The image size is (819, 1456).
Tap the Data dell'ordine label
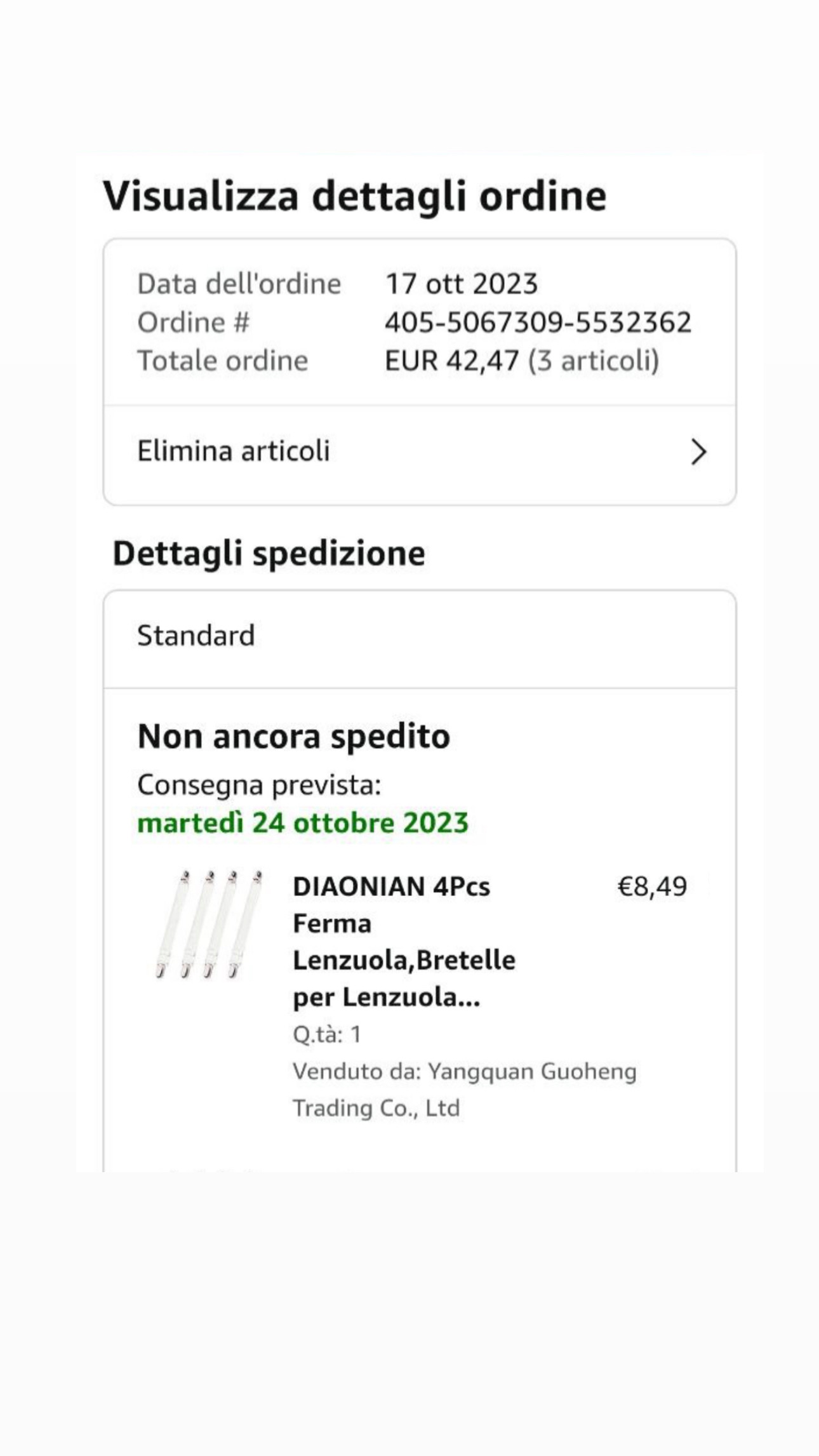(239, 284)
